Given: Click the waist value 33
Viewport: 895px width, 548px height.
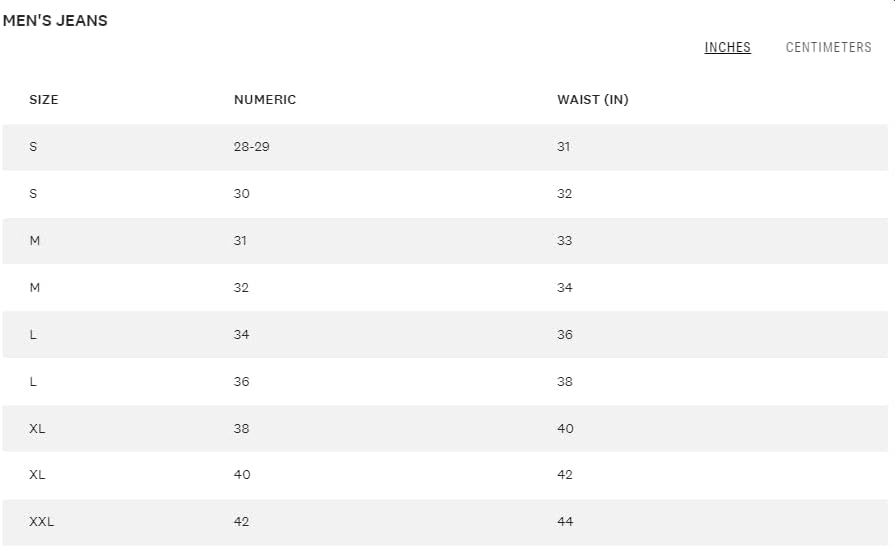Looking at the screenshot, I should click(x=565, y=241).
